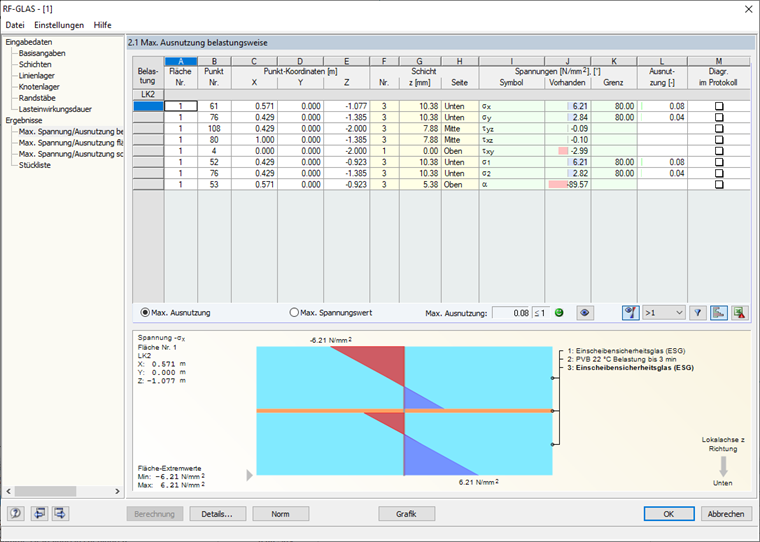Image resolution: width=760 pixels, height=542 pixels.
Task: Click the help question mark icon
Action: (x=16, y=513)
